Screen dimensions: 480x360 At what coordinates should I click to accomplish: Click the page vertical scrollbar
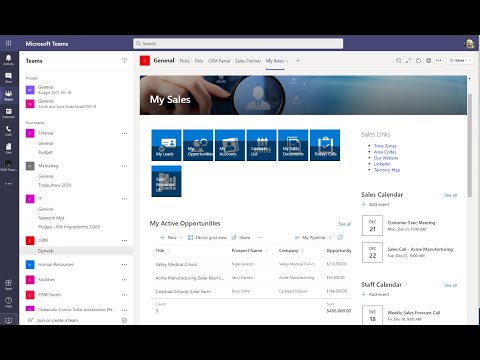click(x=470, y=145)
